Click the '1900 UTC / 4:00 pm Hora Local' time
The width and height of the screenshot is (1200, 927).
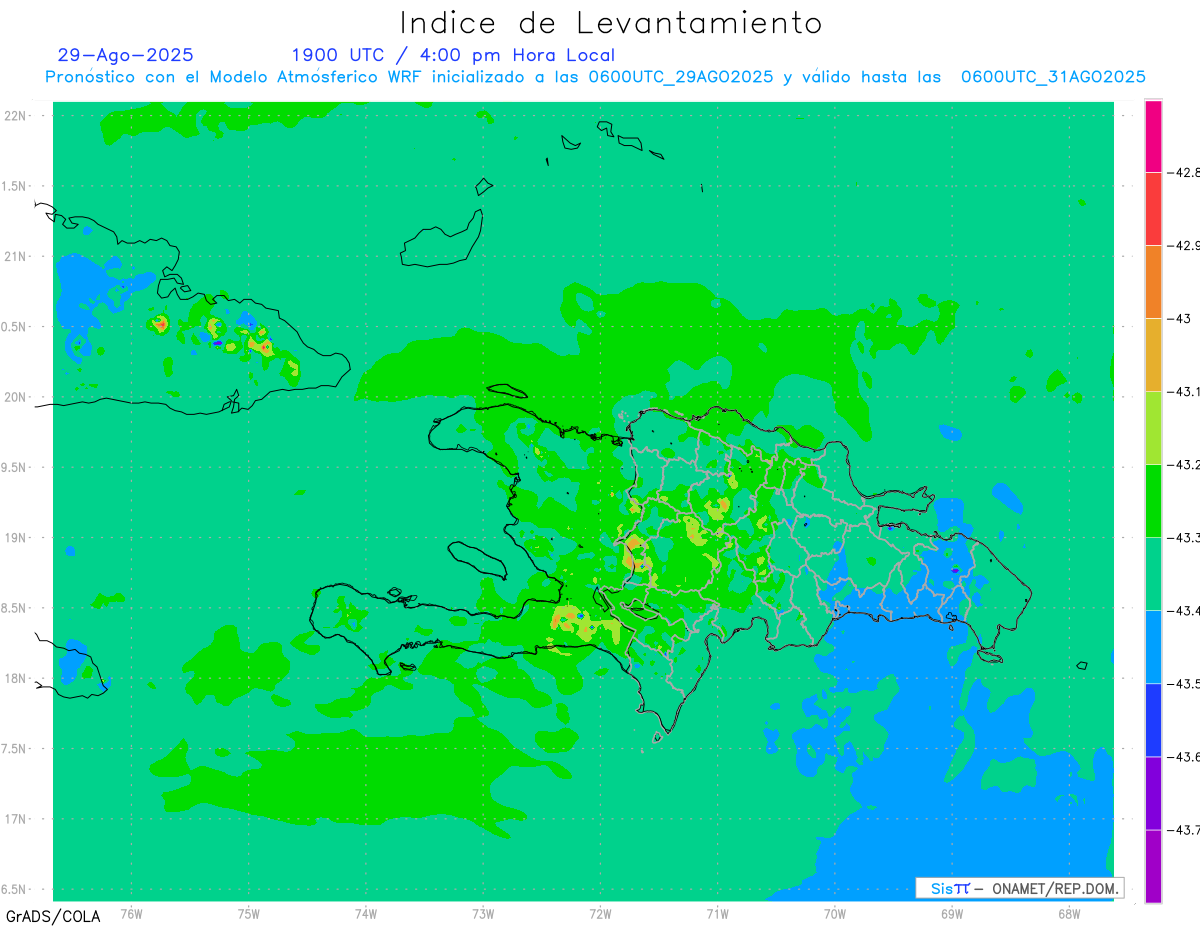(453, 55)
